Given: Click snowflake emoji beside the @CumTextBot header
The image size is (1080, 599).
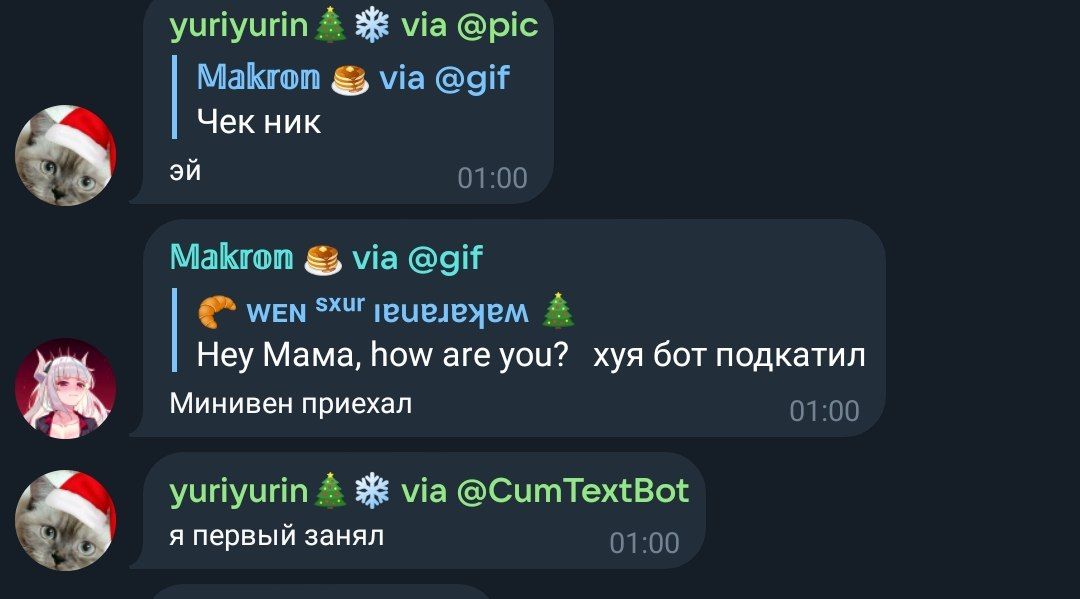Looking at the screenshot, I should pos(372,492).
